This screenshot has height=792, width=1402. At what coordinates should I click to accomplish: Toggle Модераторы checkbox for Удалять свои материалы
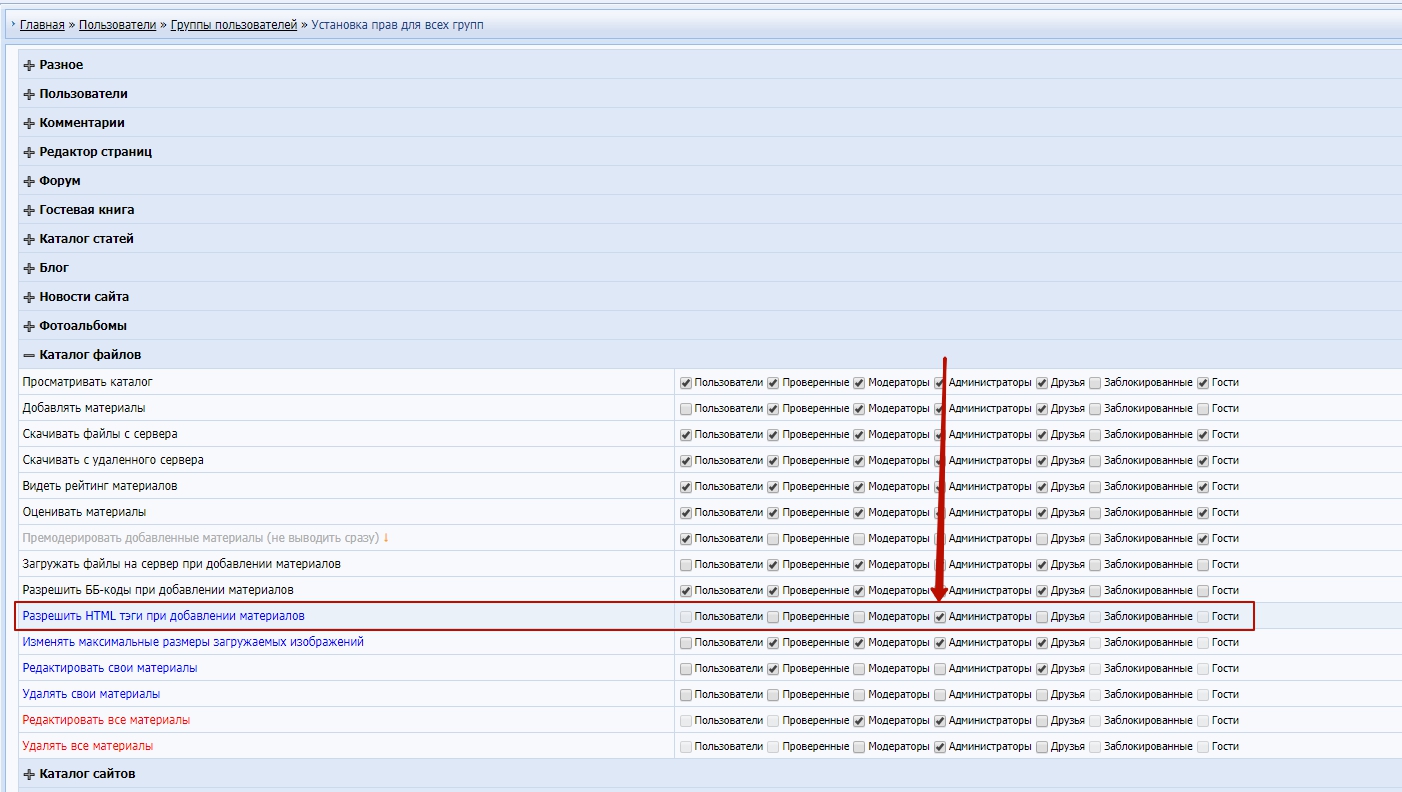point(859,695)
